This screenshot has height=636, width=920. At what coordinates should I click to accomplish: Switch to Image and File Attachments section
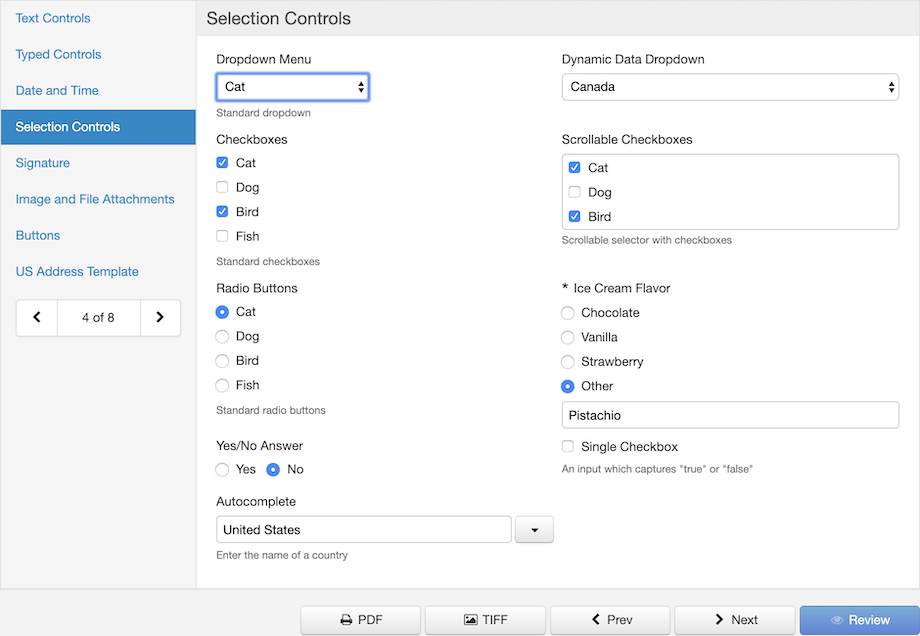point(95,199)
